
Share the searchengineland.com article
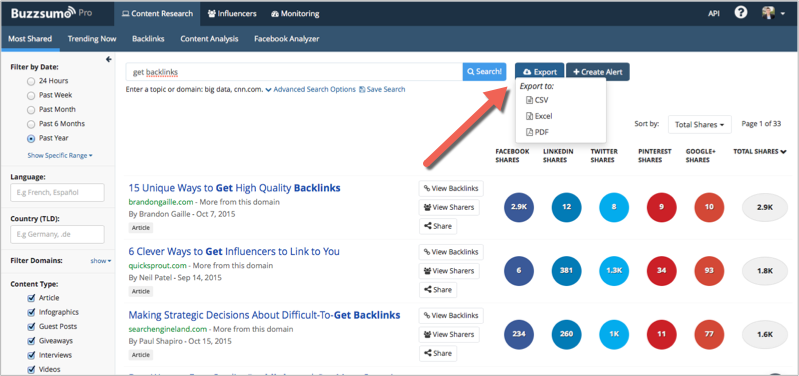click(x=438, y=353)
